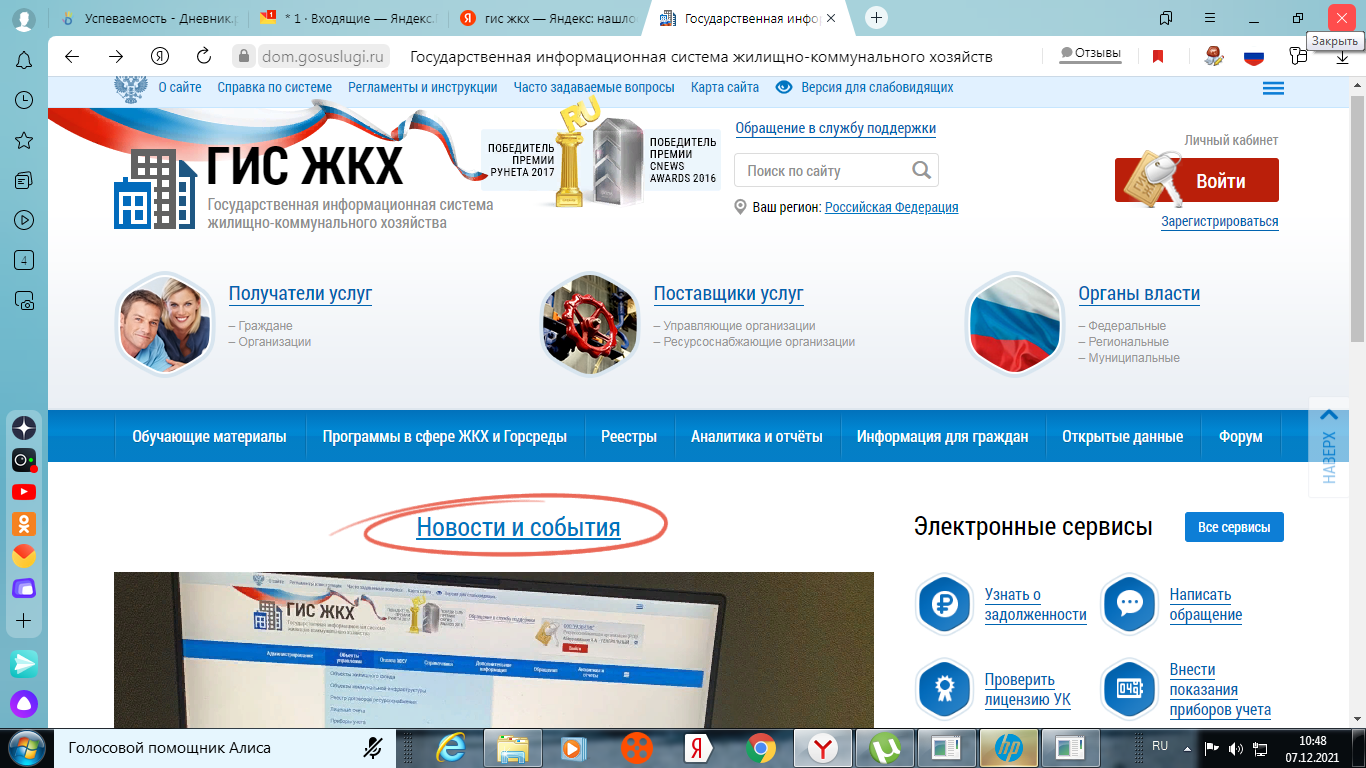Mute microphone for Alice voice assistant
Screen dimensions: 1366x768
tap(373, 748)
